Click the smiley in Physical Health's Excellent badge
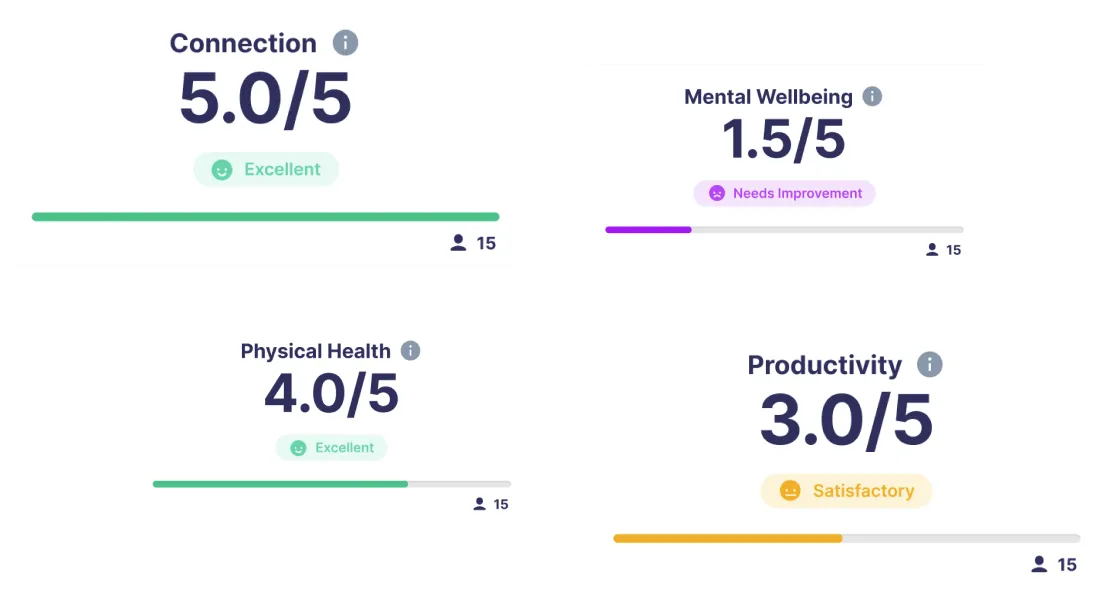 298,448
